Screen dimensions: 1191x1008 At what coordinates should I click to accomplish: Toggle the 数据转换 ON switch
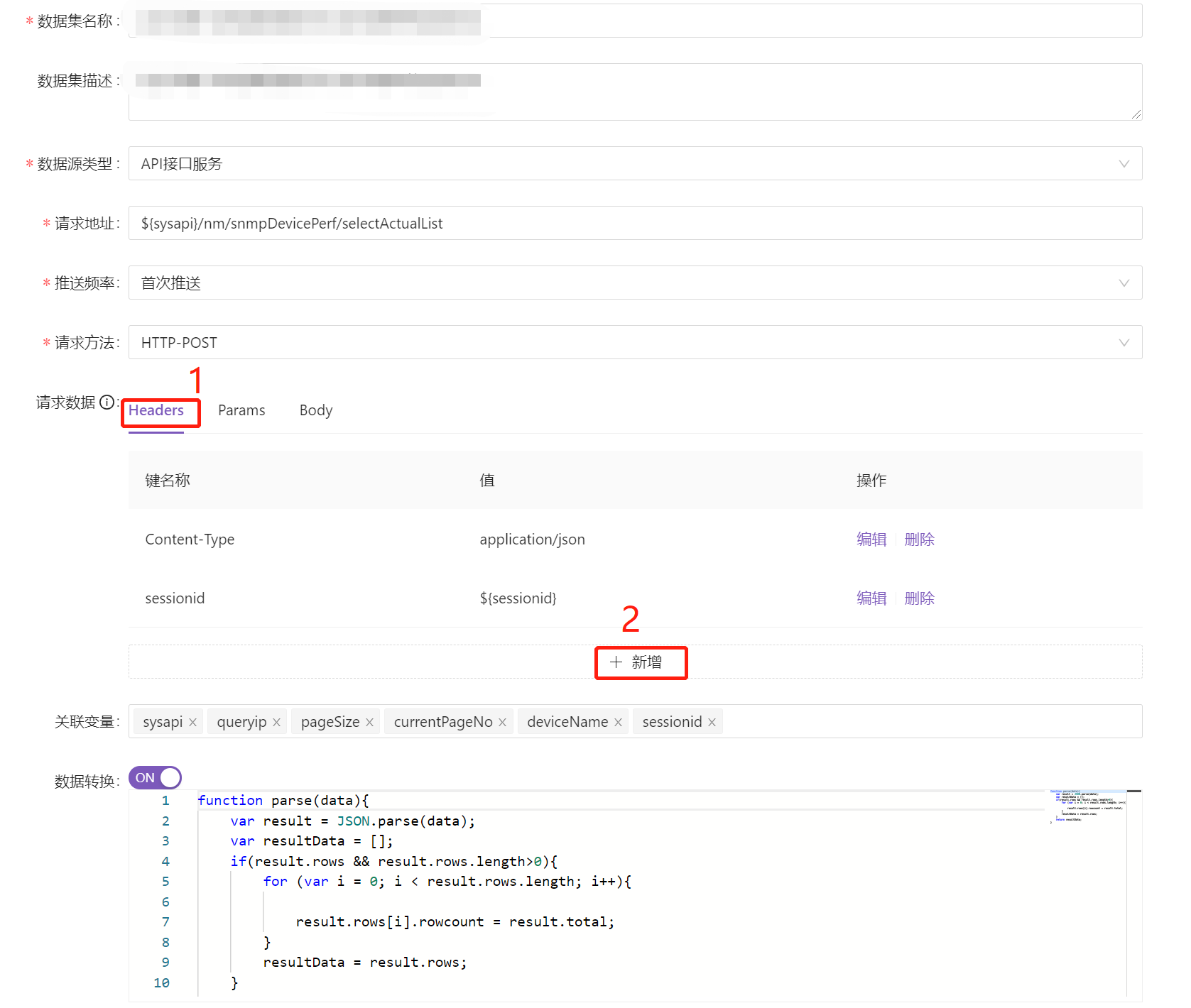[155, 778]
